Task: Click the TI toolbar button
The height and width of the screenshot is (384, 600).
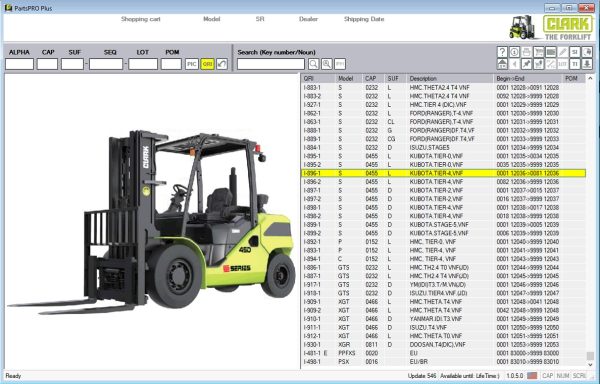Action: click(x=575, y=64)
